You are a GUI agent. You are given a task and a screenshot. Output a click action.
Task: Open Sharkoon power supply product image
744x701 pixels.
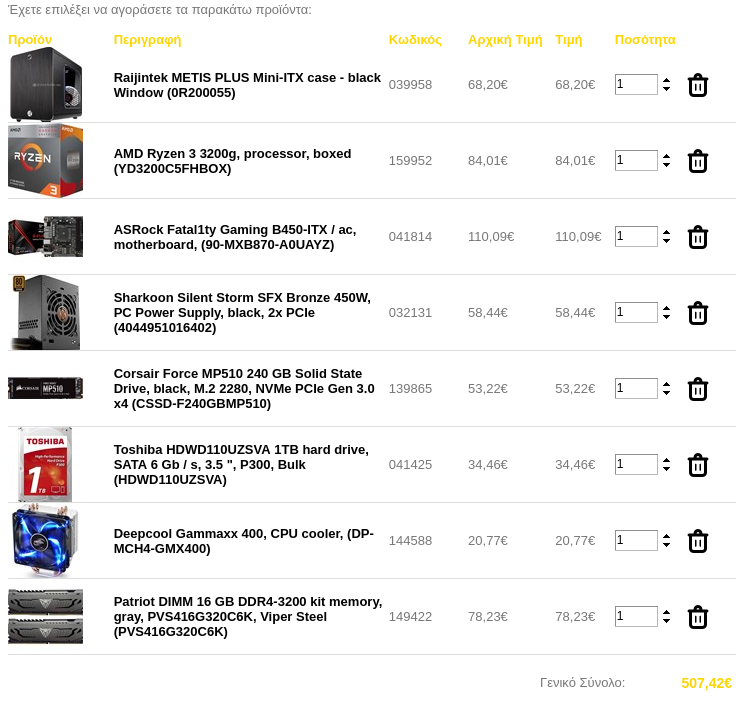pyautogui.click(x=46, y=312)
